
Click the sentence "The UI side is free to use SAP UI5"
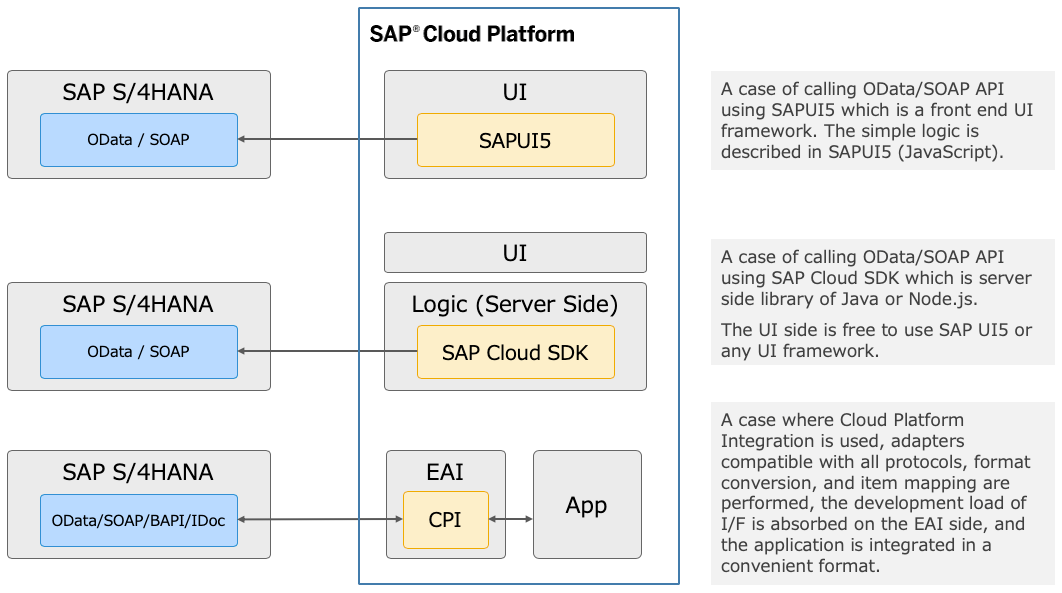point(876,341)
